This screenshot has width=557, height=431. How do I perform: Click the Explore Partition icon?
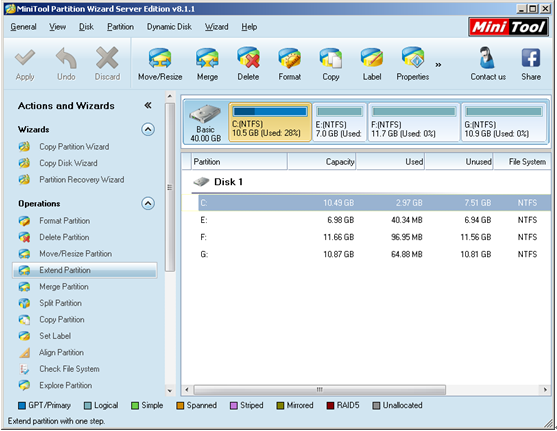(24, 385)
